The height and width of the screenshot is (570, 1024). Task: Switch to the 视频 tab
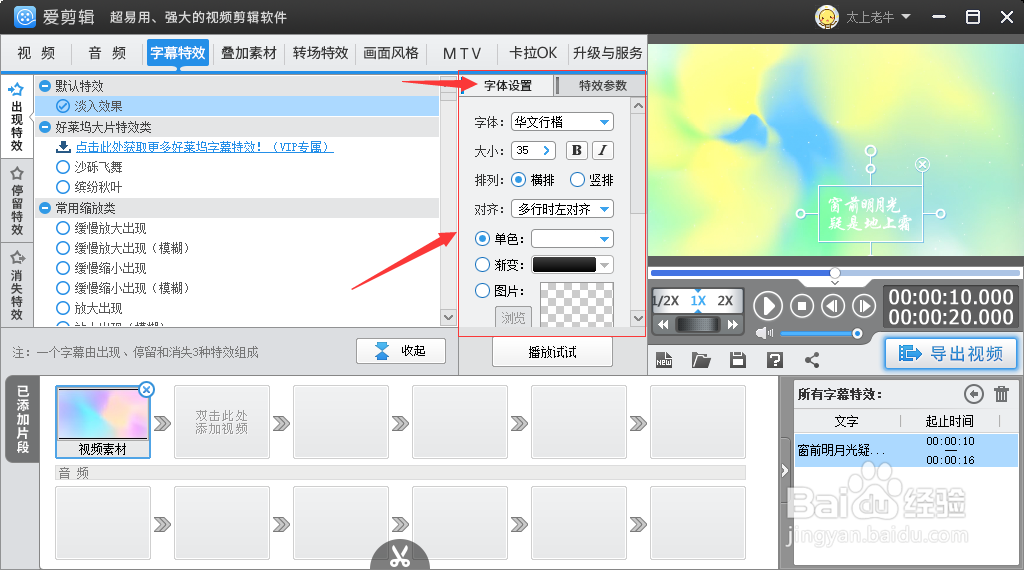pyautogui.click(x=37, y=53)
